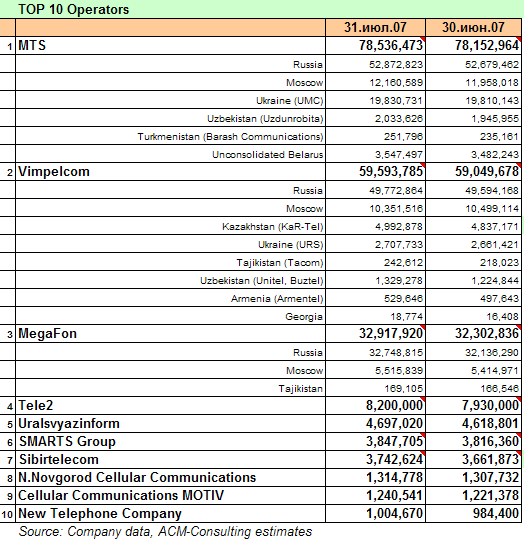This screenshot has height=544, width=524.
Task: Click the red comment marker on Sibirtelecom 3,742,624
Action: click(x=423, y=453)
